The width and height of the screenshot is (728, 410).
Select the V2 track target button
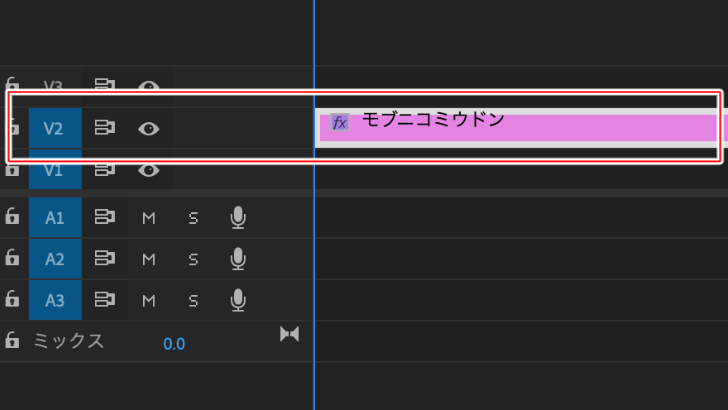tap(55, 129)
